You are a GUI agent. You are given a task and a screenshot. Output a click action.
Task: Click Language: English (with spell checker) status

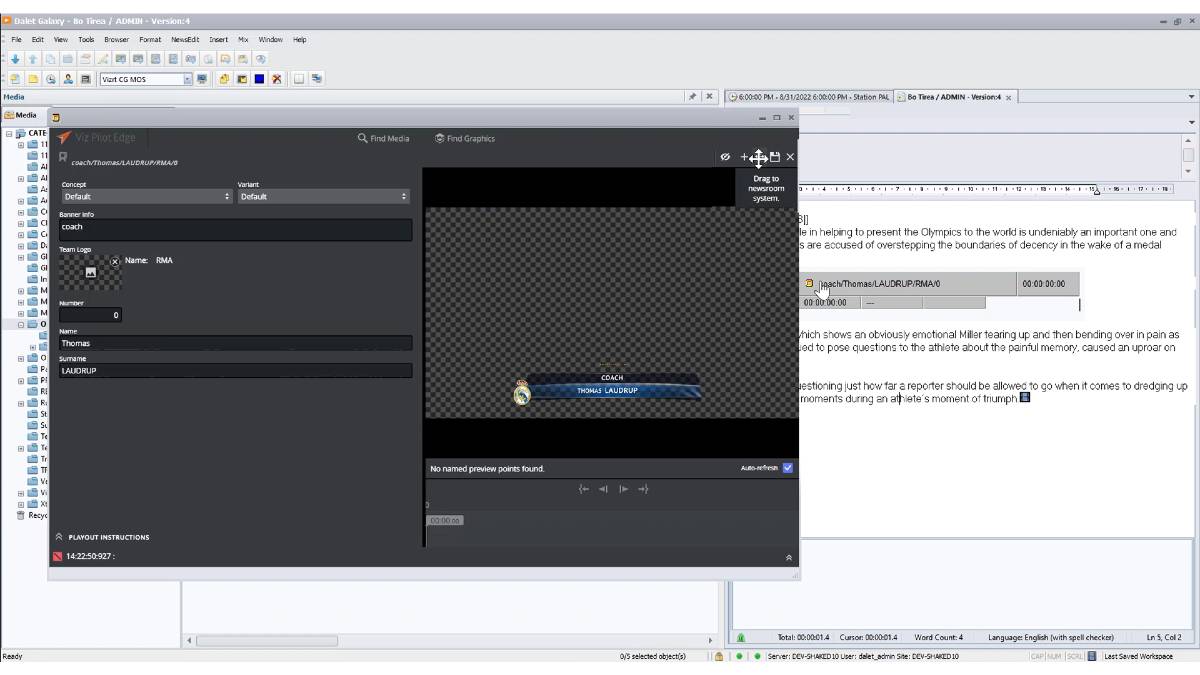(1050, 637)
